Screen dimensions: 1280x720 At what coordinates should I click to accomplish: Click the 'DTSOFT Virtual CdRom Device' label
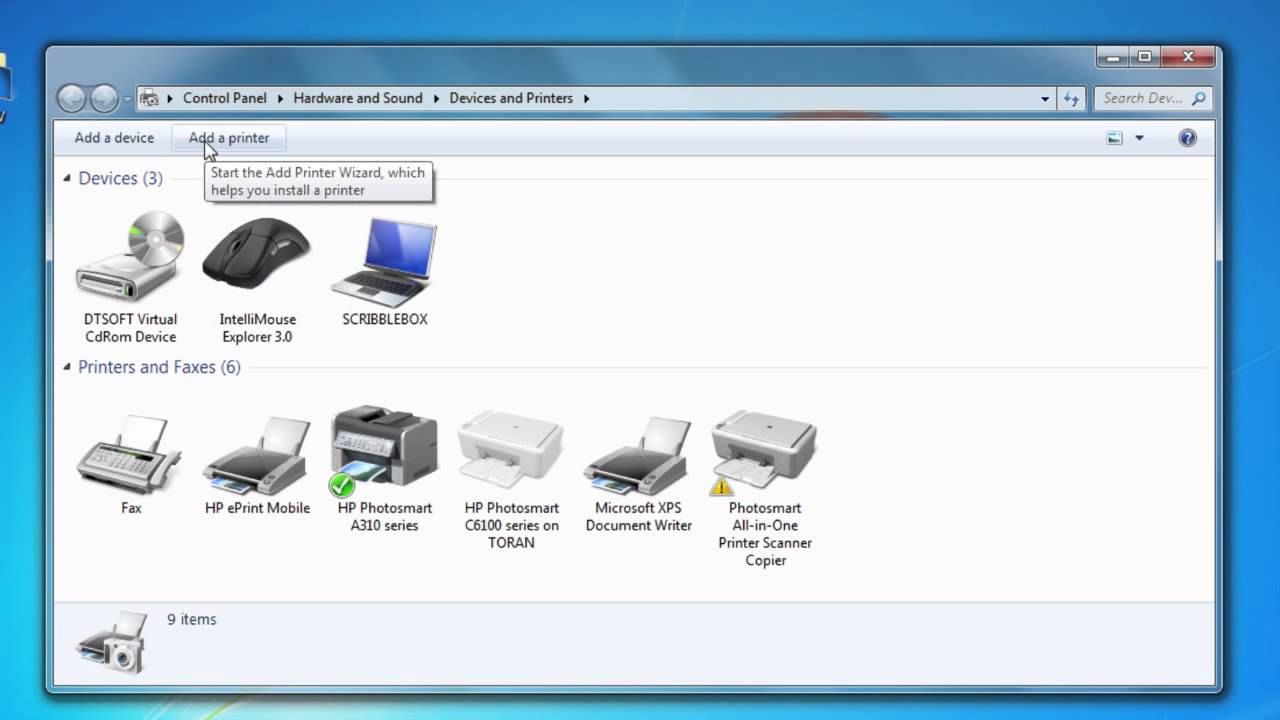pyautogui.click(x=130, y=328)
